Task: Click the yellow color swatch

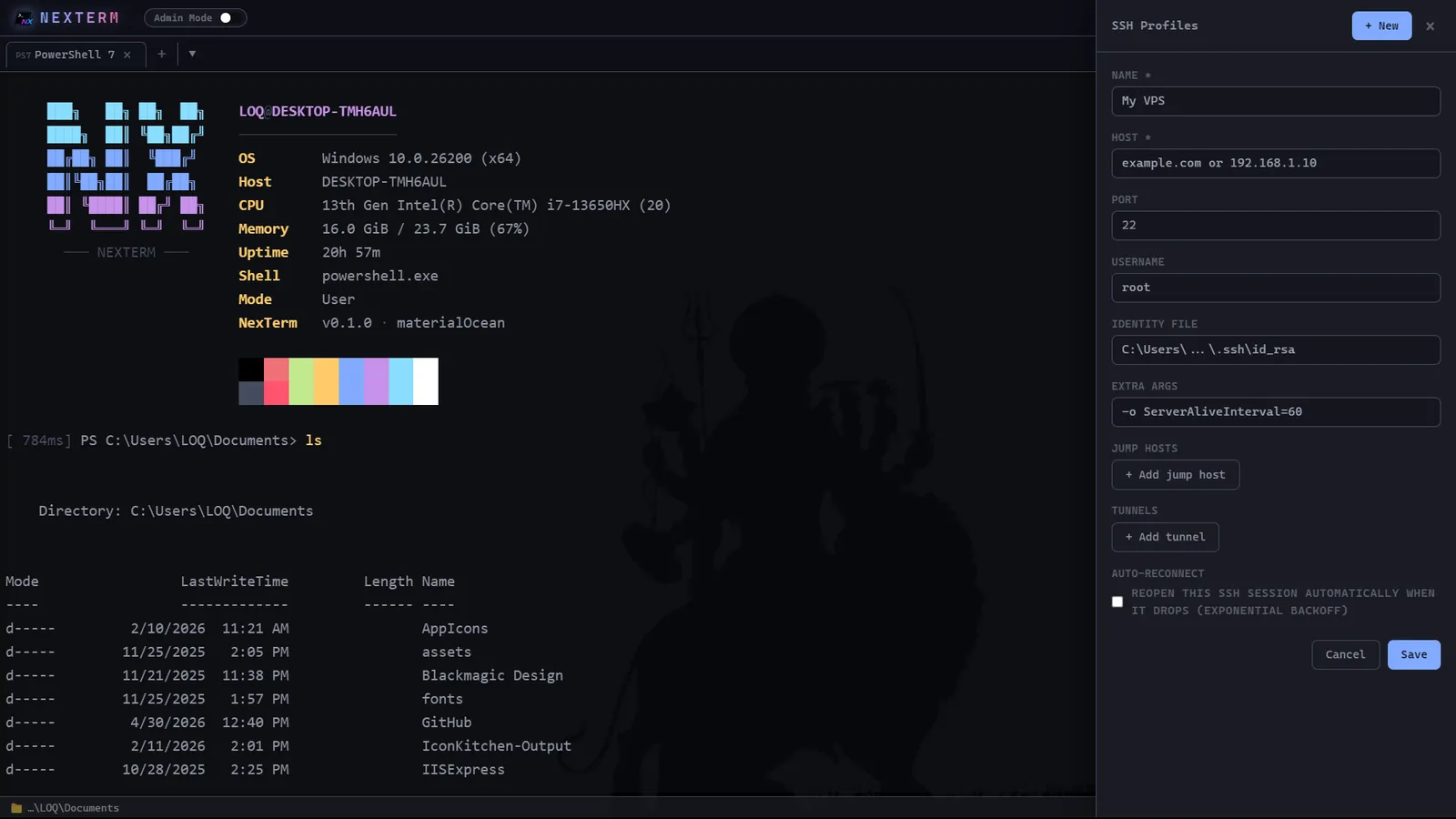Action: coord(326,381)
